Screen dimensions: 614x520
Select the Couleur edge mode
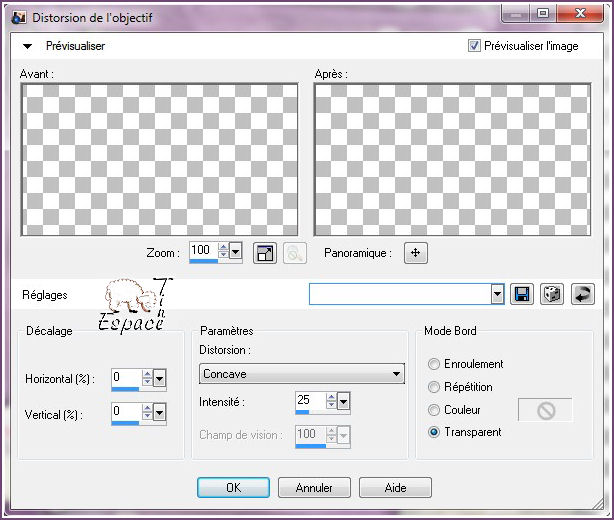433,410
